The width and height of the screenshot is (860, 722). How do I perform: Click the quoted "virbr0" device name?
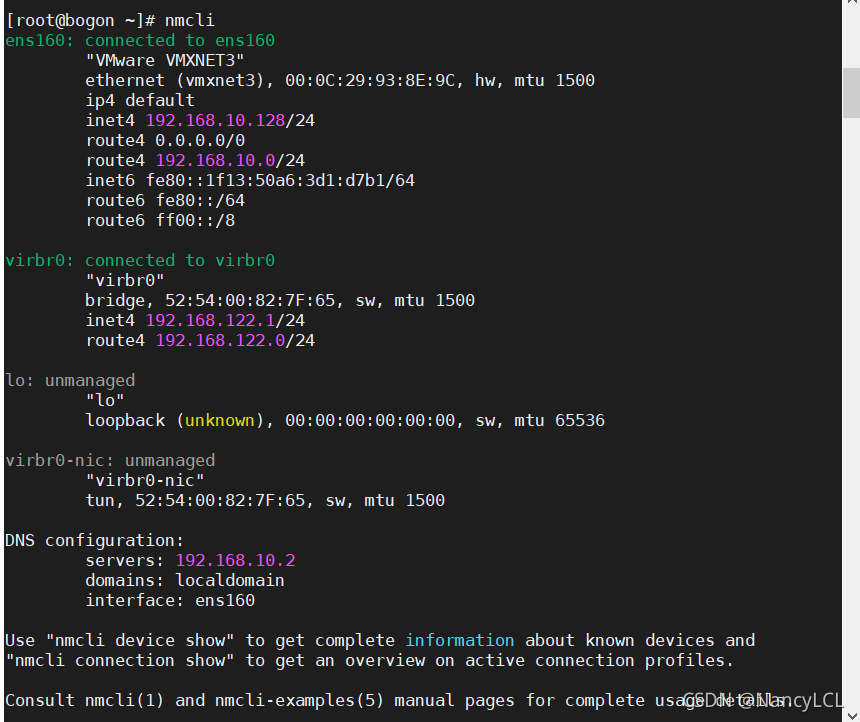coord(125,281)
